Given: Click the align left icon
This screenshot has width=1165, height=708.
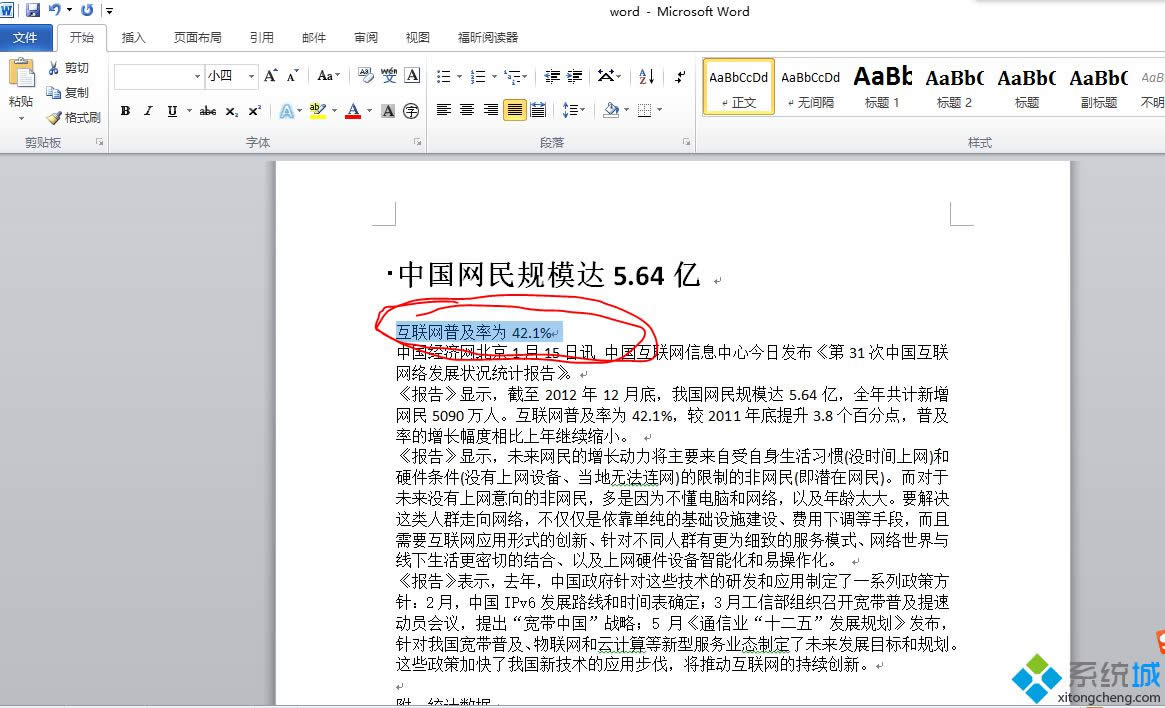Looking at the screenshot, I should [444, 110].
